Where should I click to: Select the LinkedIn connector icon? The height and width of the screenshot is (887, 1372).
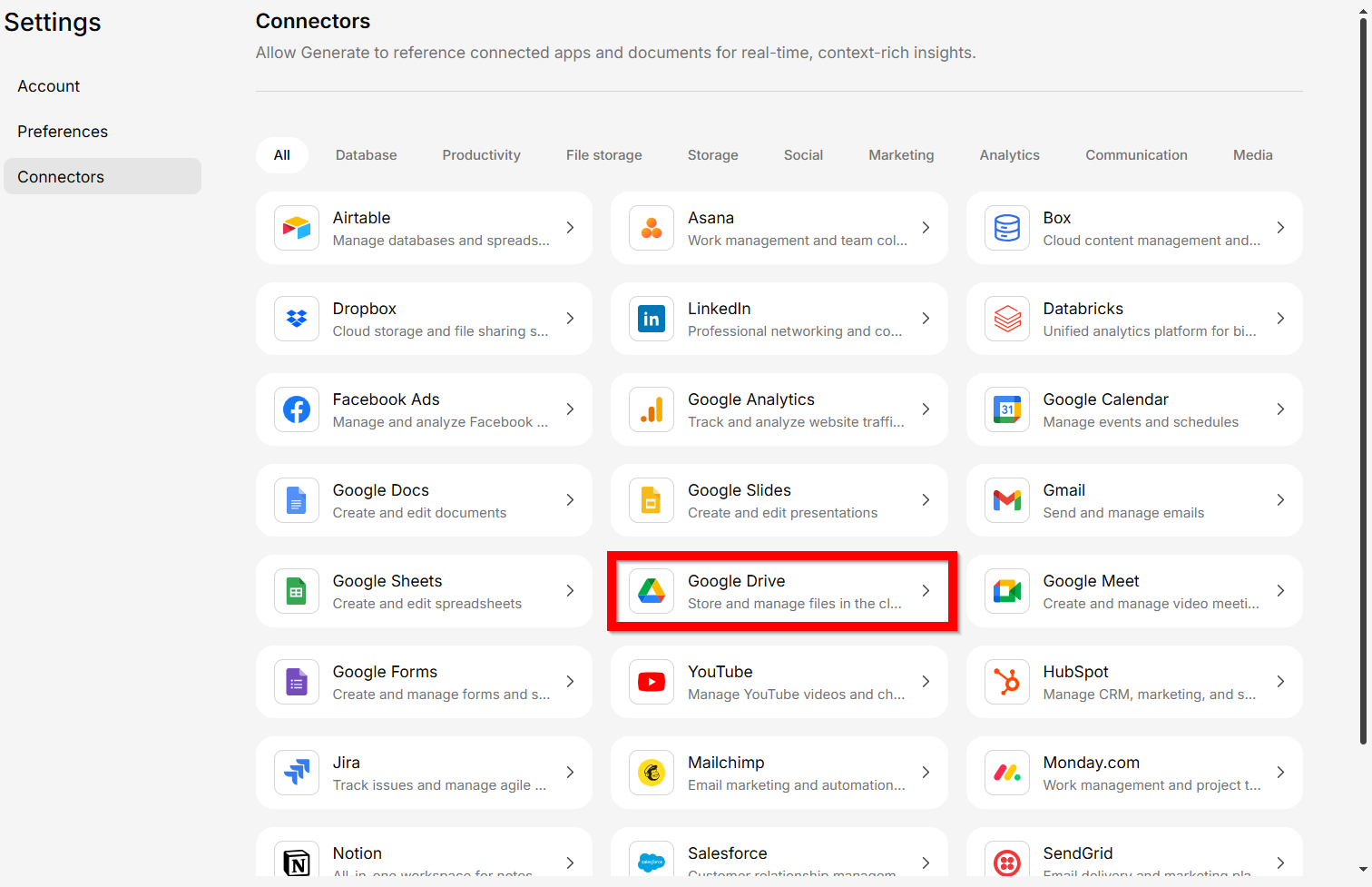click(x=652, y=319)
